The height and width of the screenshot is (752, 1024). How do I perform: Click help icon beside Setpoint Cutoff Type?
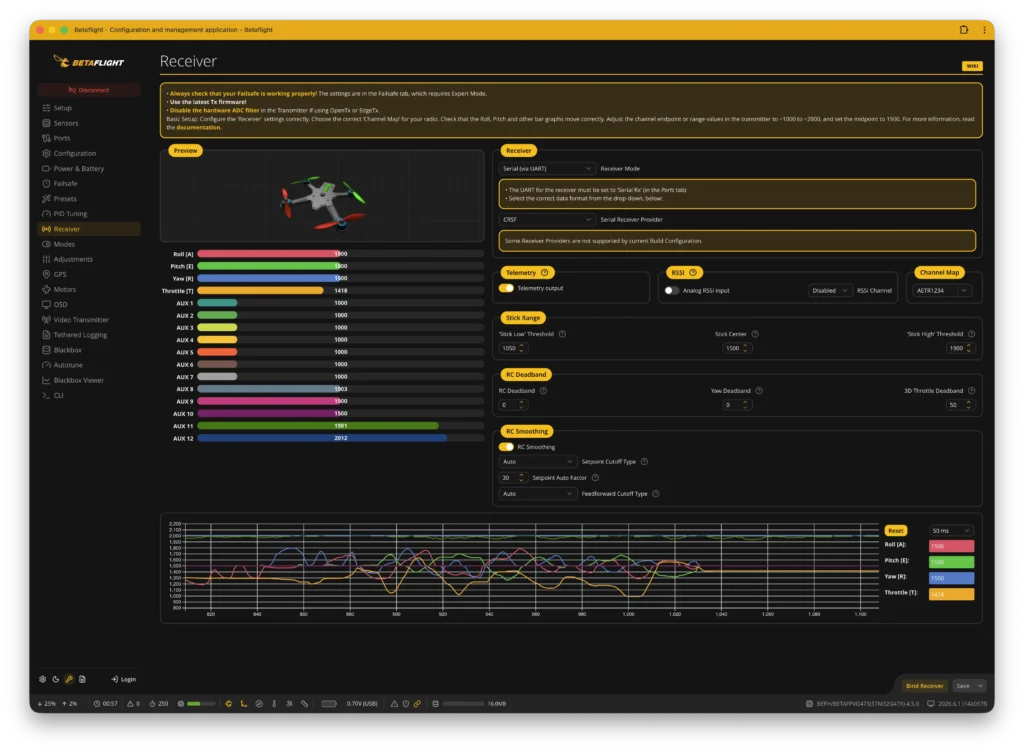[644, 462]
